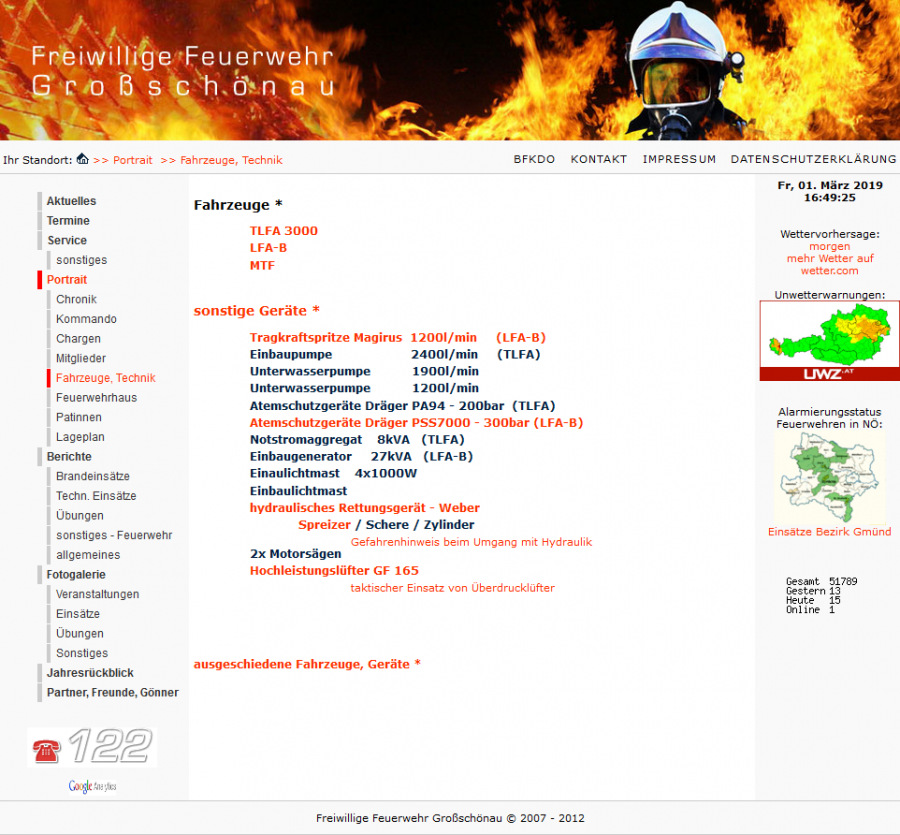Open the MTF vehicle link
Screen dimensions: 900x835
(262, 266)
